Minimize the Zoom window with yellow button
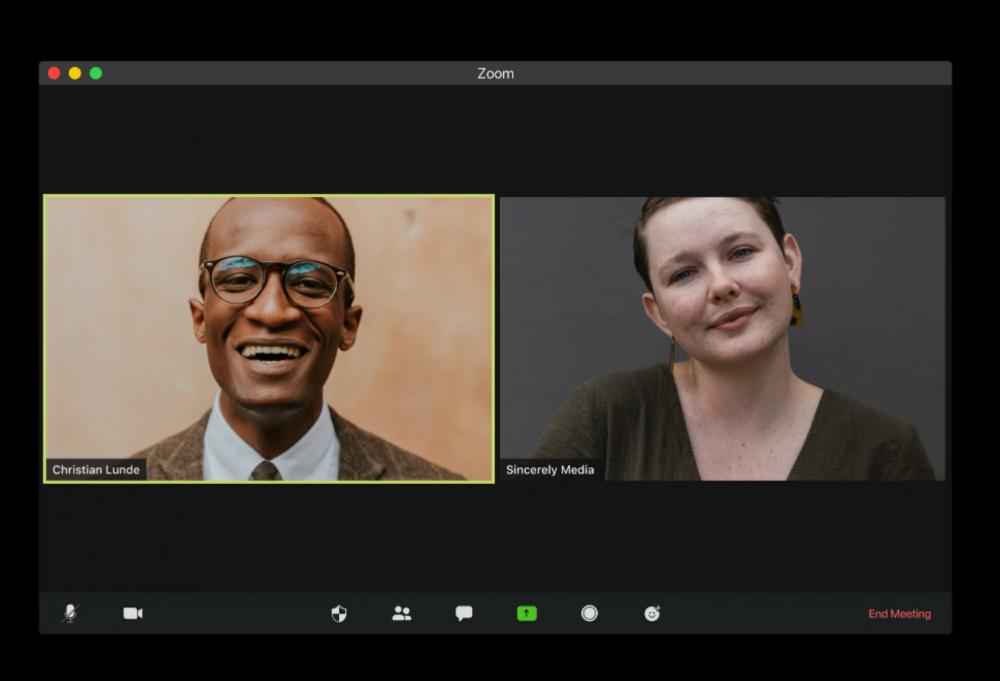This screenshot has width=1000, height=681. [75, 73]
